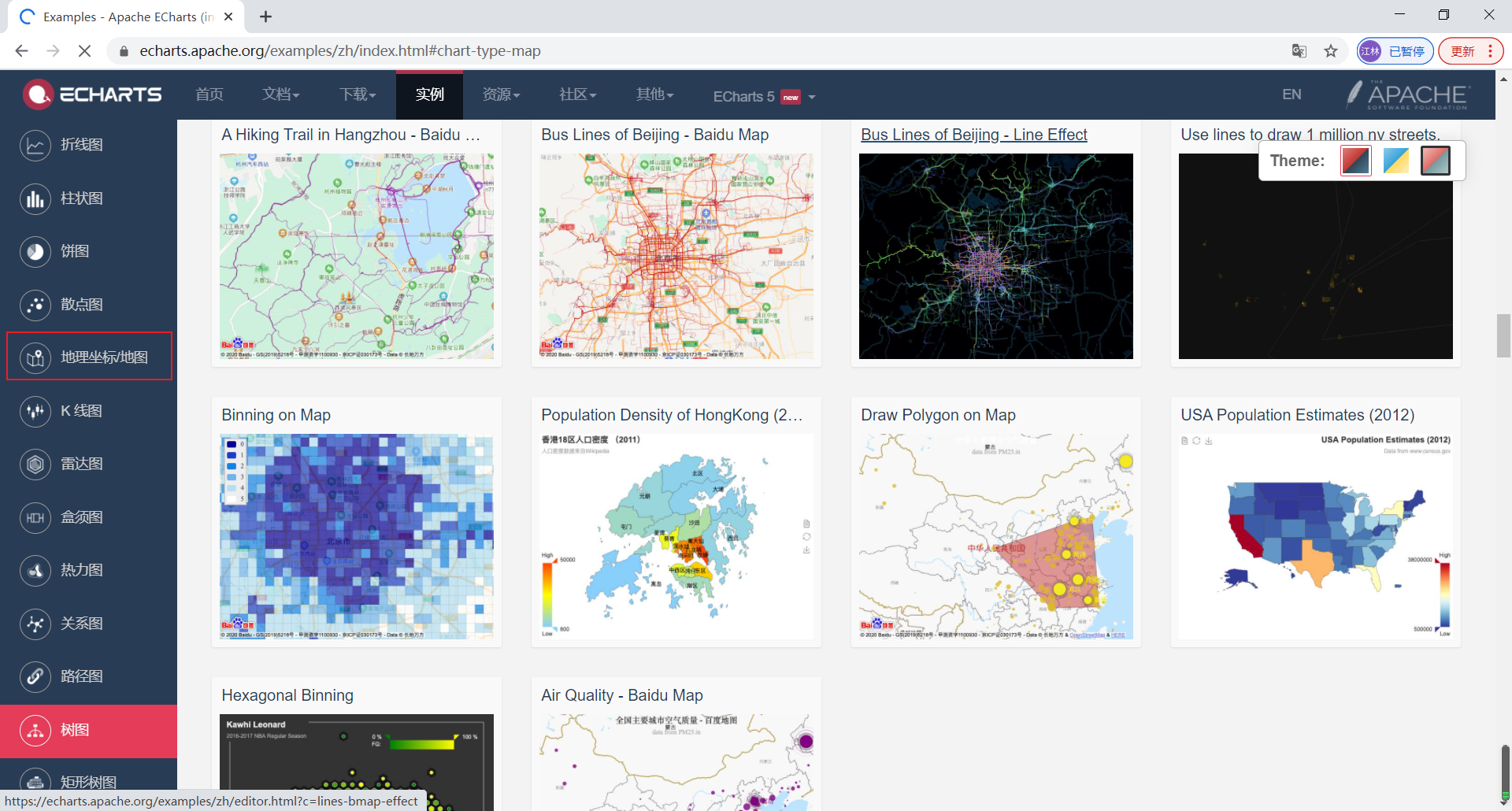
Task: Click the browser back arrow
Action: (x=21, y=51)
